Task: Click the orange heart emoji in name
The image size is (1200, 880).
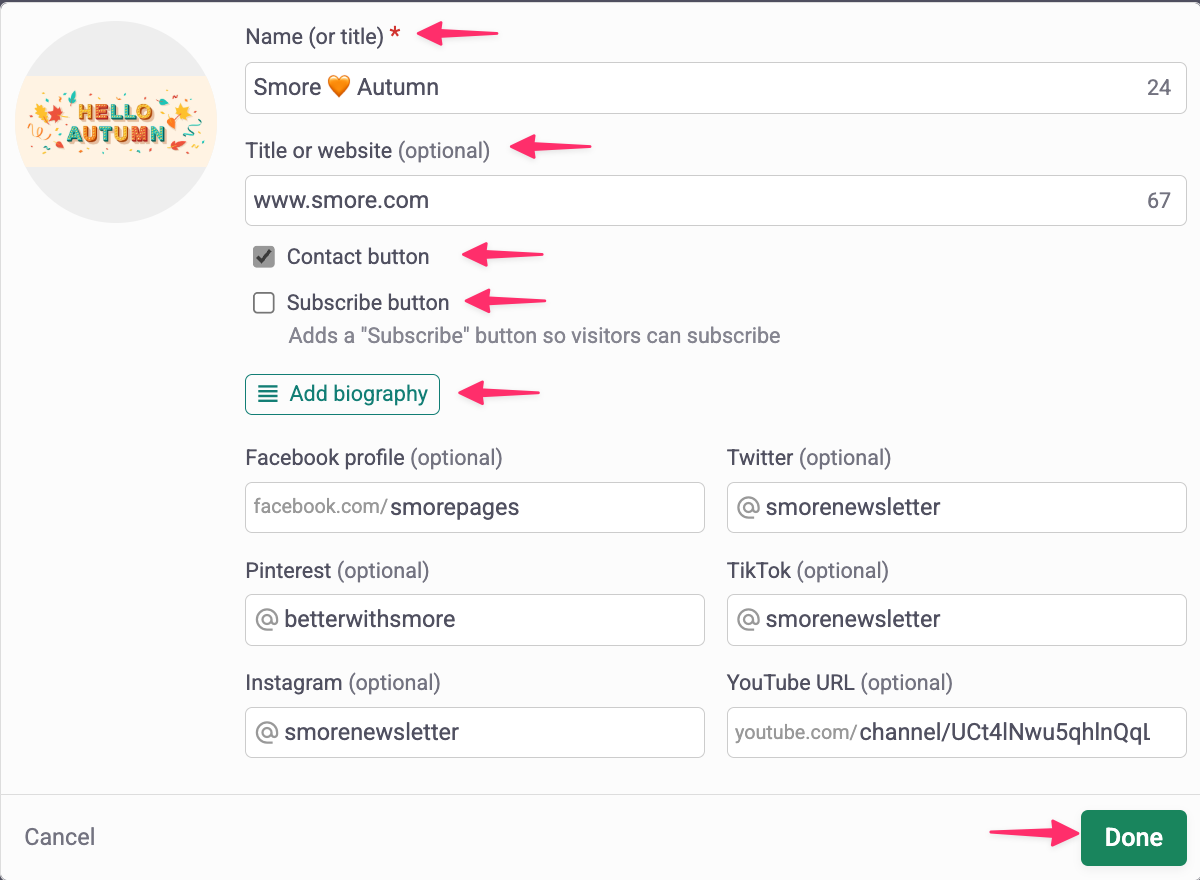Action: [x=339, y=88]
